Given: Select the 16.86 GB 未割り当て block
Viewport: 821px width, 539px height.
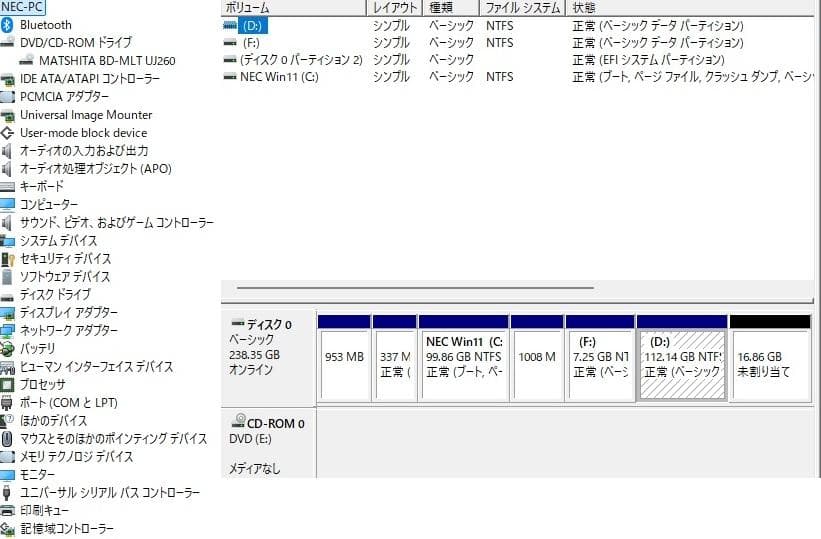Looking at the screenshot, I should click(770, 359).
